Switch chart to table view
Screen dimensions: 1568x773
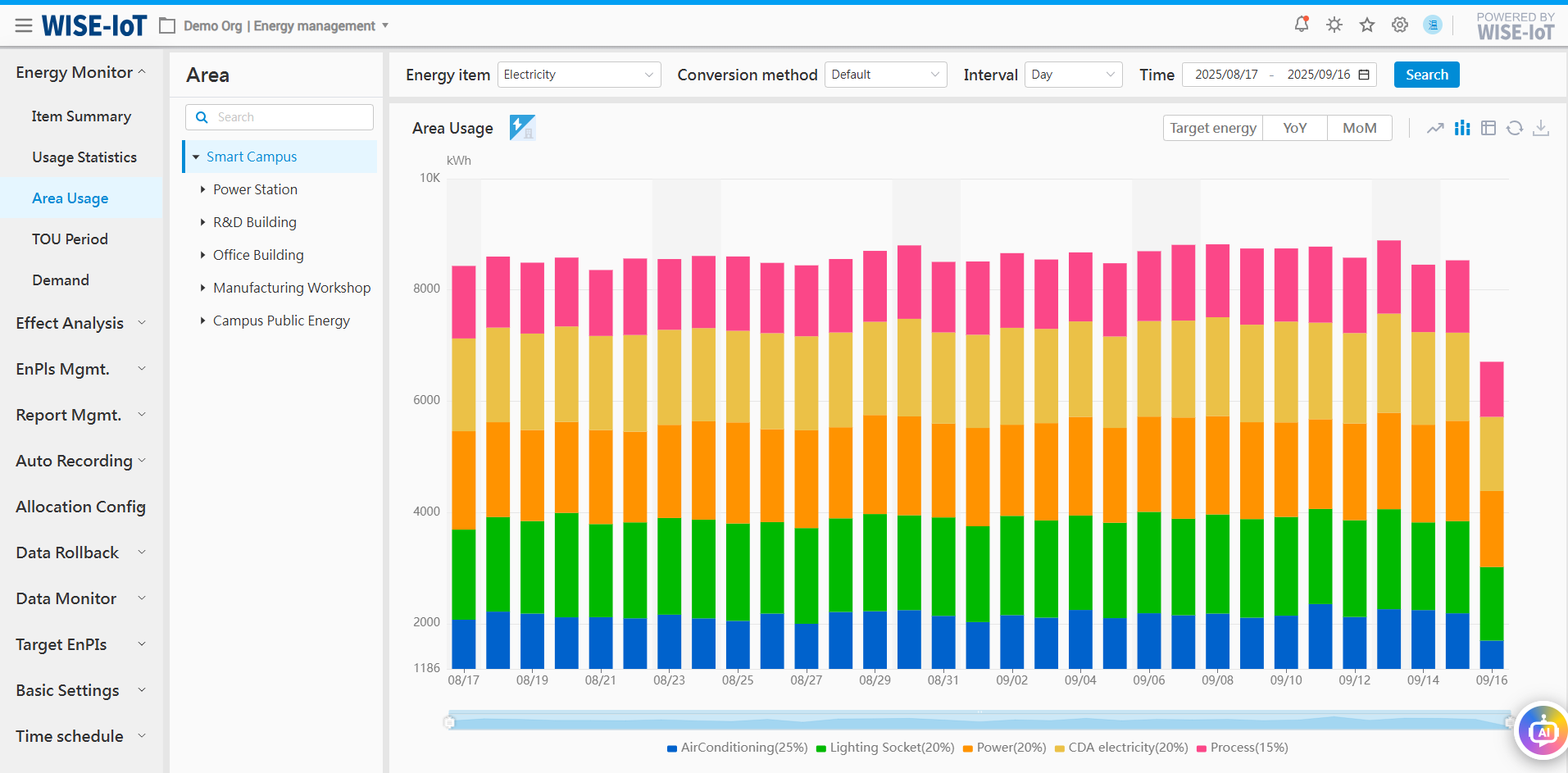tap(1488, 128)
